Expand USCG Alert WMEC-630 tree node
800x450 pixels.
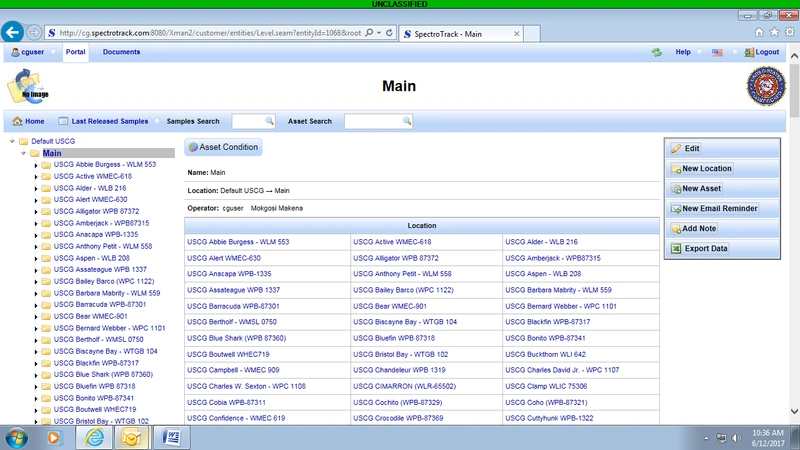[36, 201]
